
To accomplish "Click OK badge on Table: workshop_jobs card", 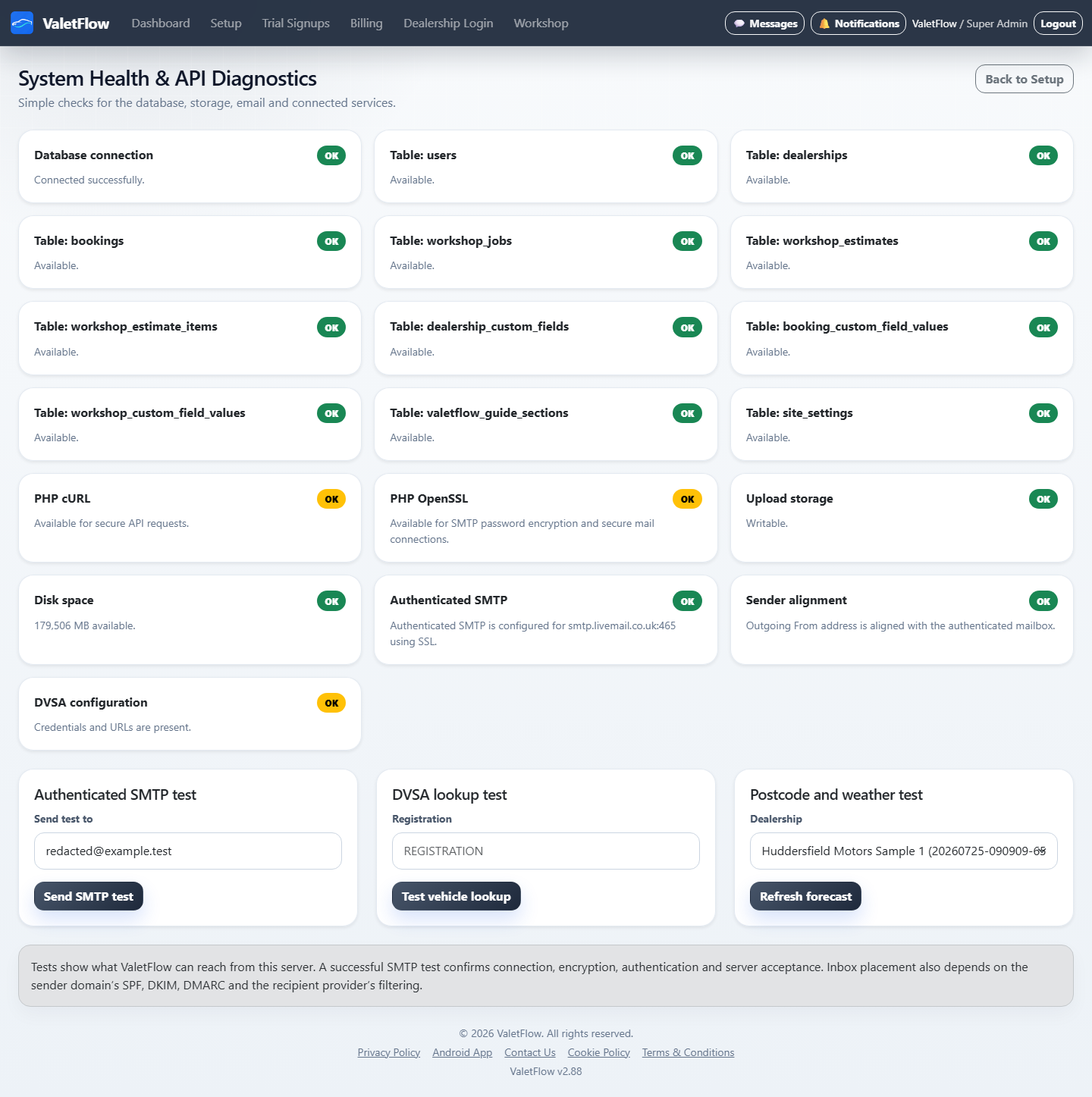I will pyautogui.click(x=687, y=241).
